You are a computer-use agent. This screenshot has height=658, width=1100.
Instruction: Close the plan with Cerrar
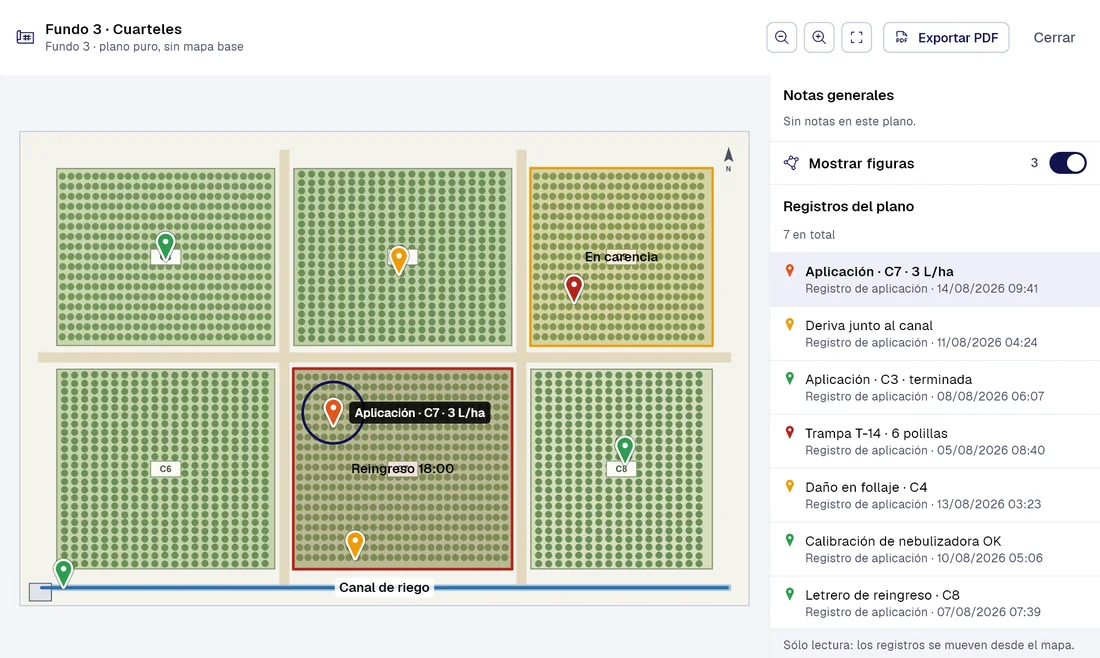point(1054,37)
